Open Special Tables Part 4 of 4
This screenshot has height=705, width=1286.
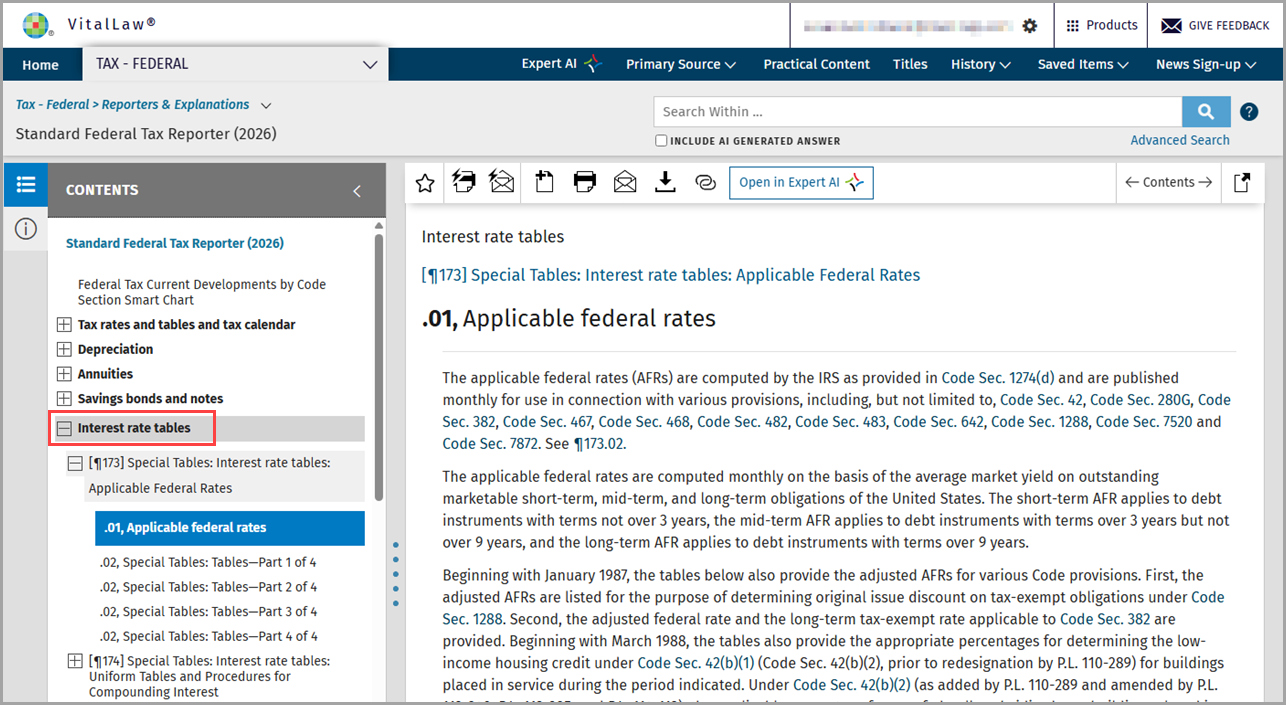pos(208,636)
